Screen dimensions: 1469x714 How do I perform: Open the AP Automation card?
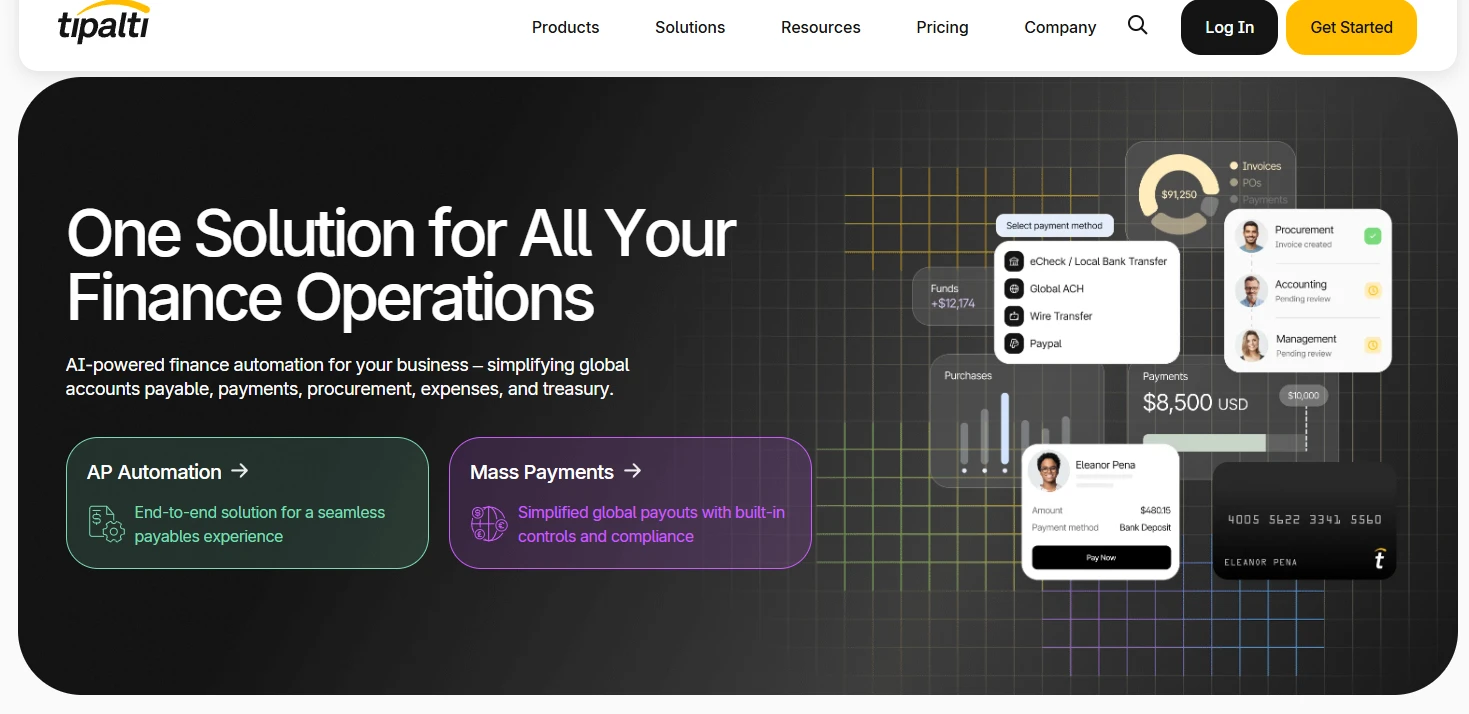pos(247,503)
